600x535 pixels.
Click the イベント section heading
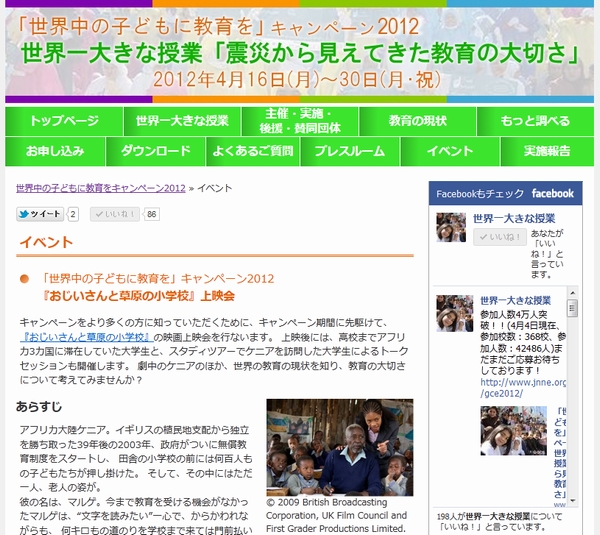coord(46,242)
